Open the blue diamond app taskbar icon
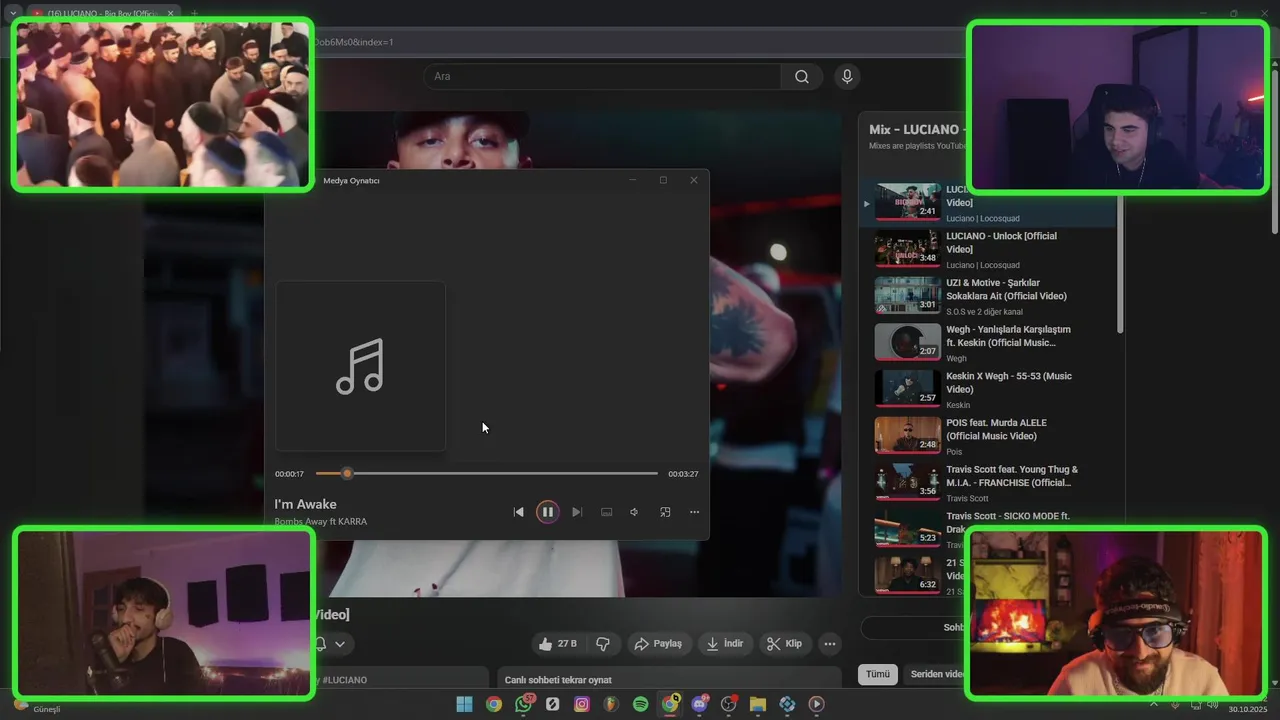 pos(788,704)
